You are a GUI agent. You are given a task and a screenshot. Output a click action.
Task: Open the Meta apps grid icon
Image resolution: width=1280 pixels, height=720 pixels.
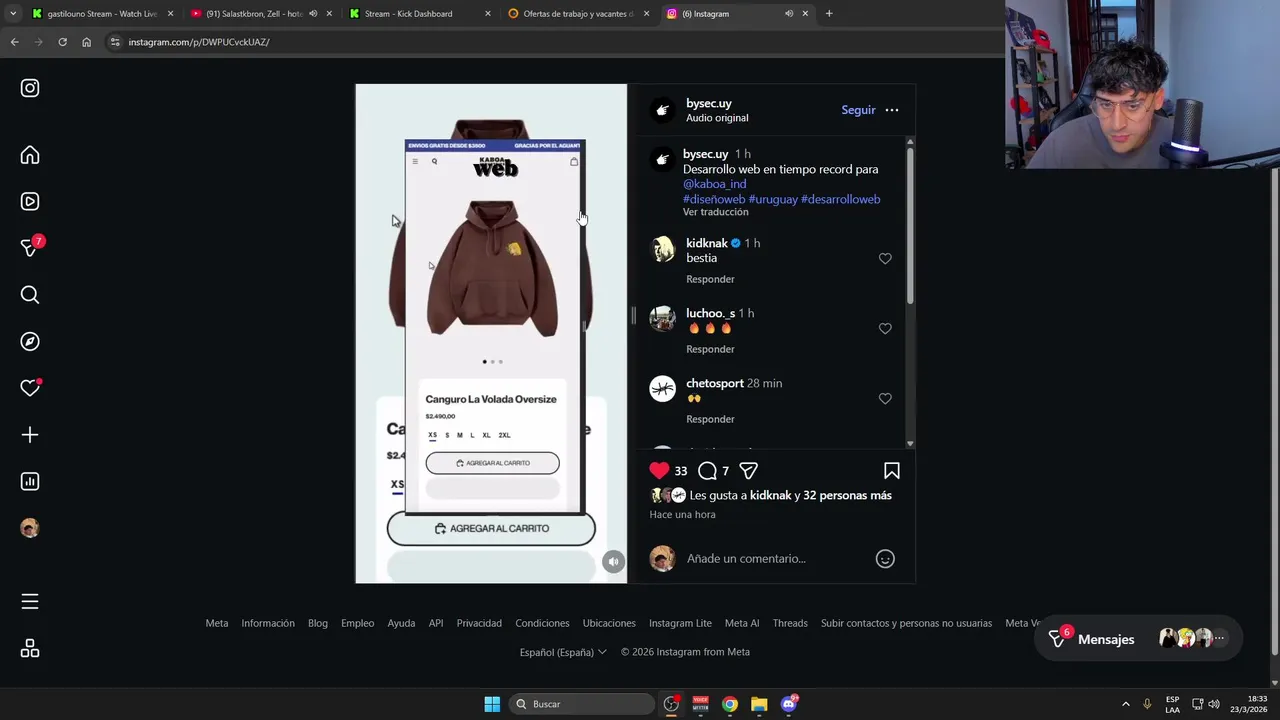point(30,649)
